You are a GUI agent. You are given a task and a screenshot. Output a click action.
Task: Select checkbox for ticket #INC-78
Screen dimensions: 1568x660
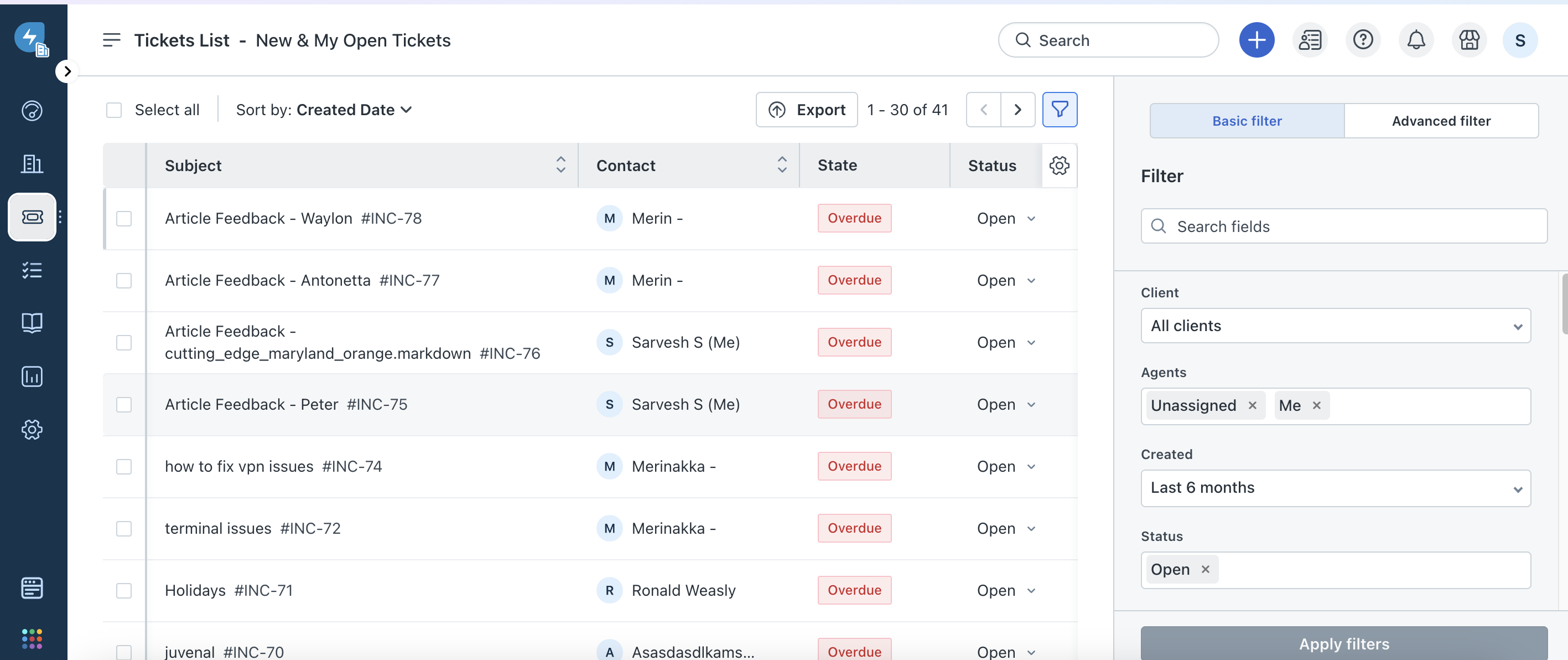click(x=124, y=219)
